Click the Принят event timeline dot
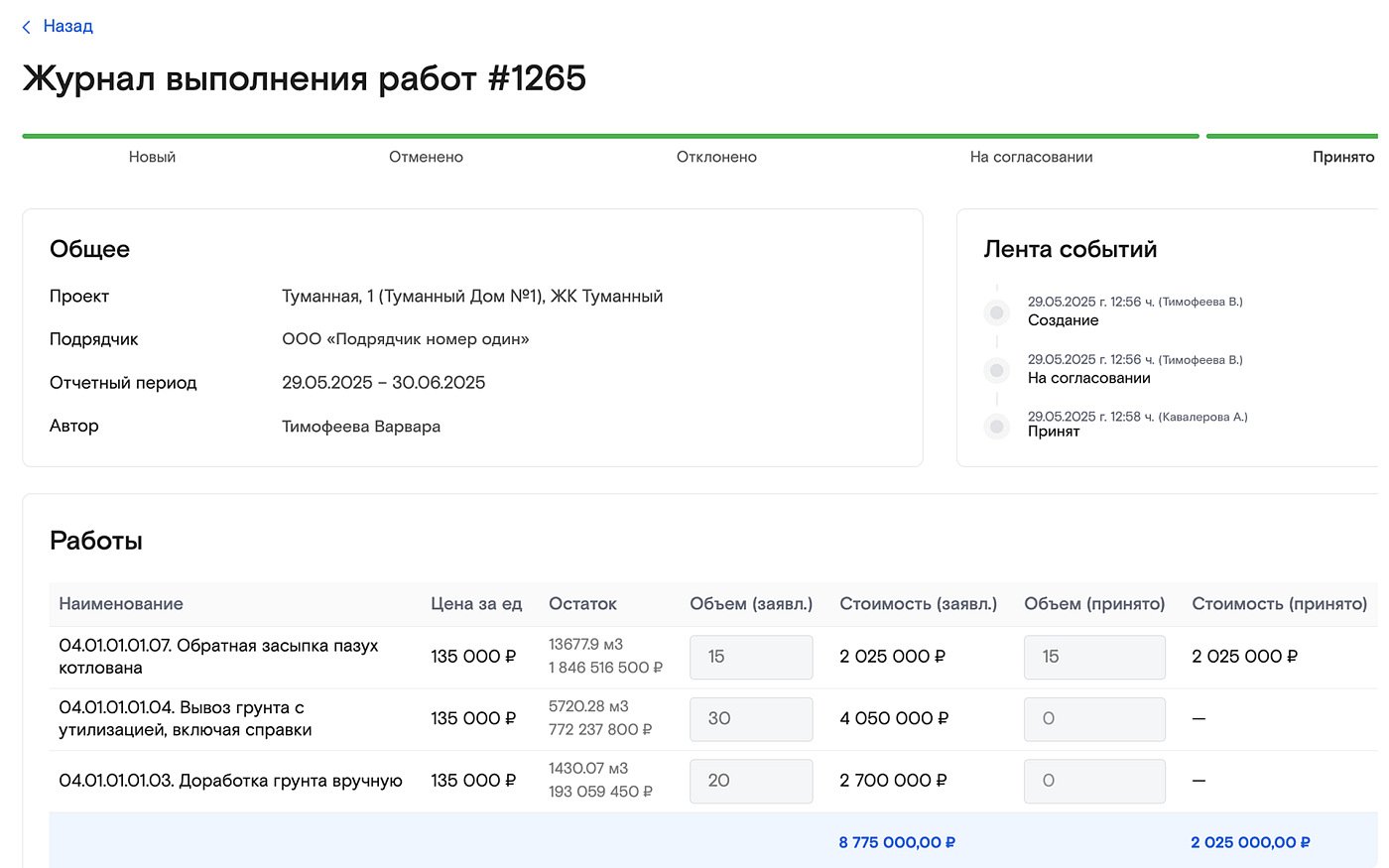The height and width of the screenshot is (868, 1389). [x=997, y=428]
